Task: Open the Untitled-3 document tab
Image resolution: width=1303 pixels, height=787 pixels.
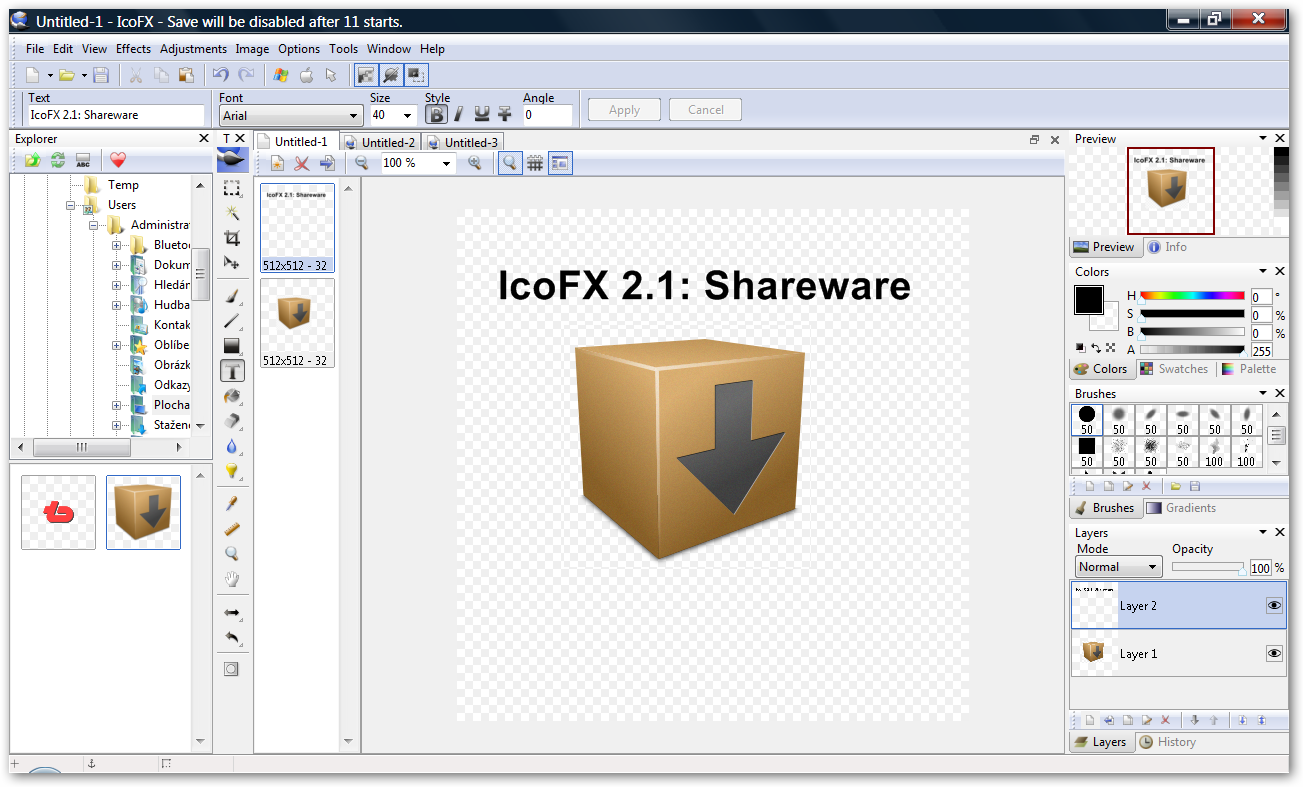Action: tap(463, 143)
